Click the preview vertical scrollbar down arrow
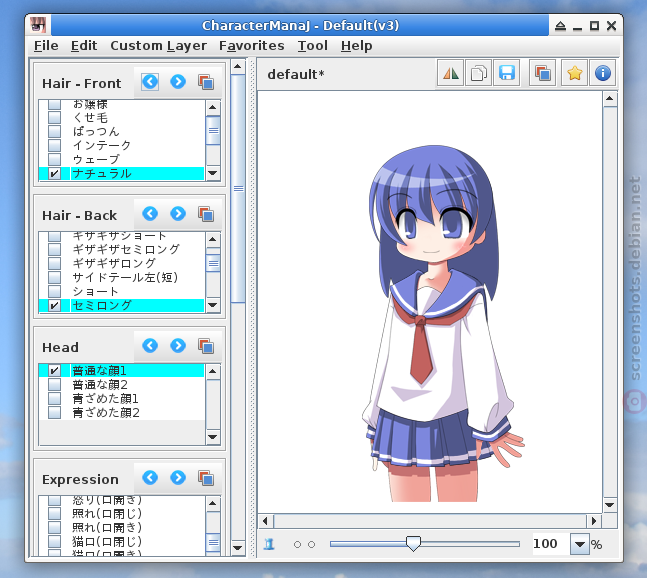 click(x=610, y=505)
